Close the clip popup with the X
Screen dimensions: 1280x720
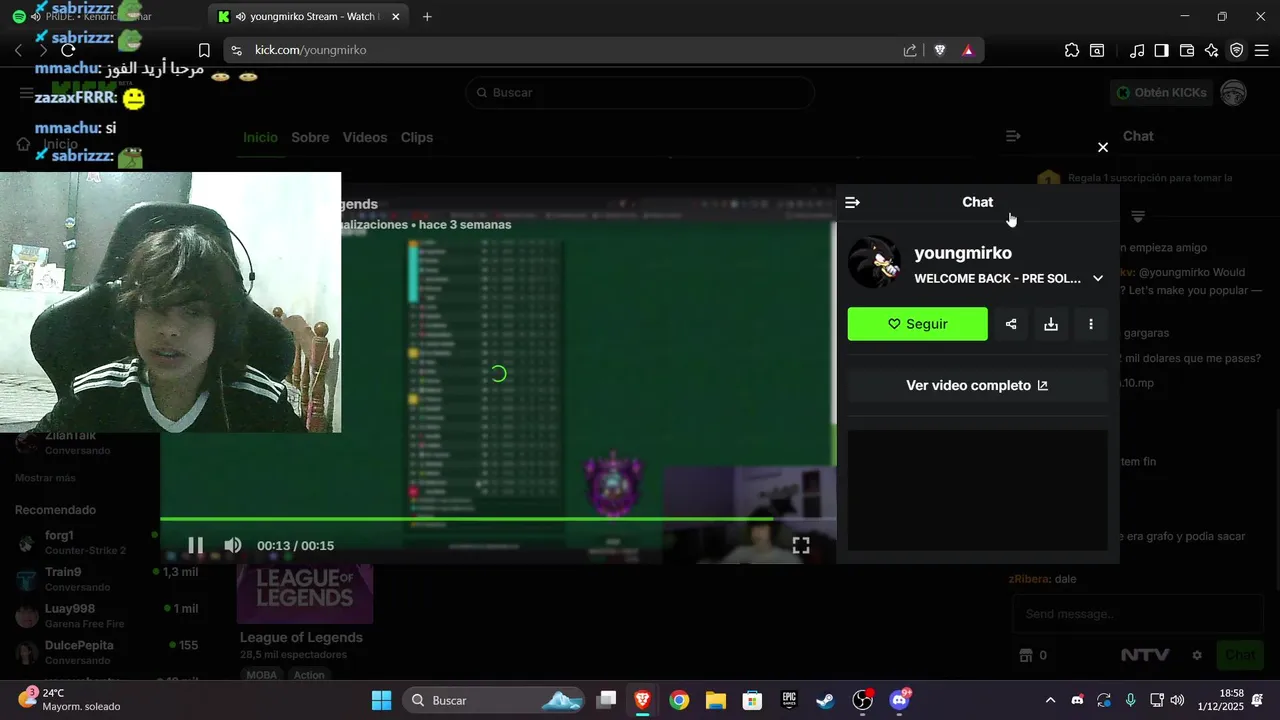[1103, 147]
